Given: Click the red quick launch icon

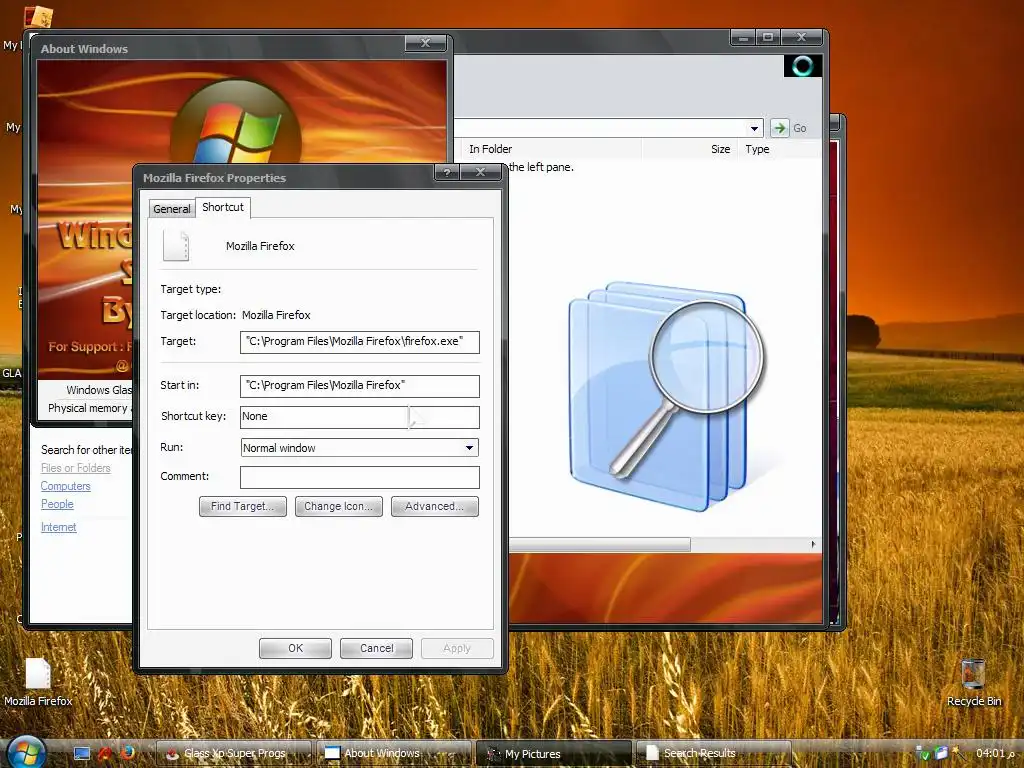Looking at the screenshot, I should coord(104,753).
